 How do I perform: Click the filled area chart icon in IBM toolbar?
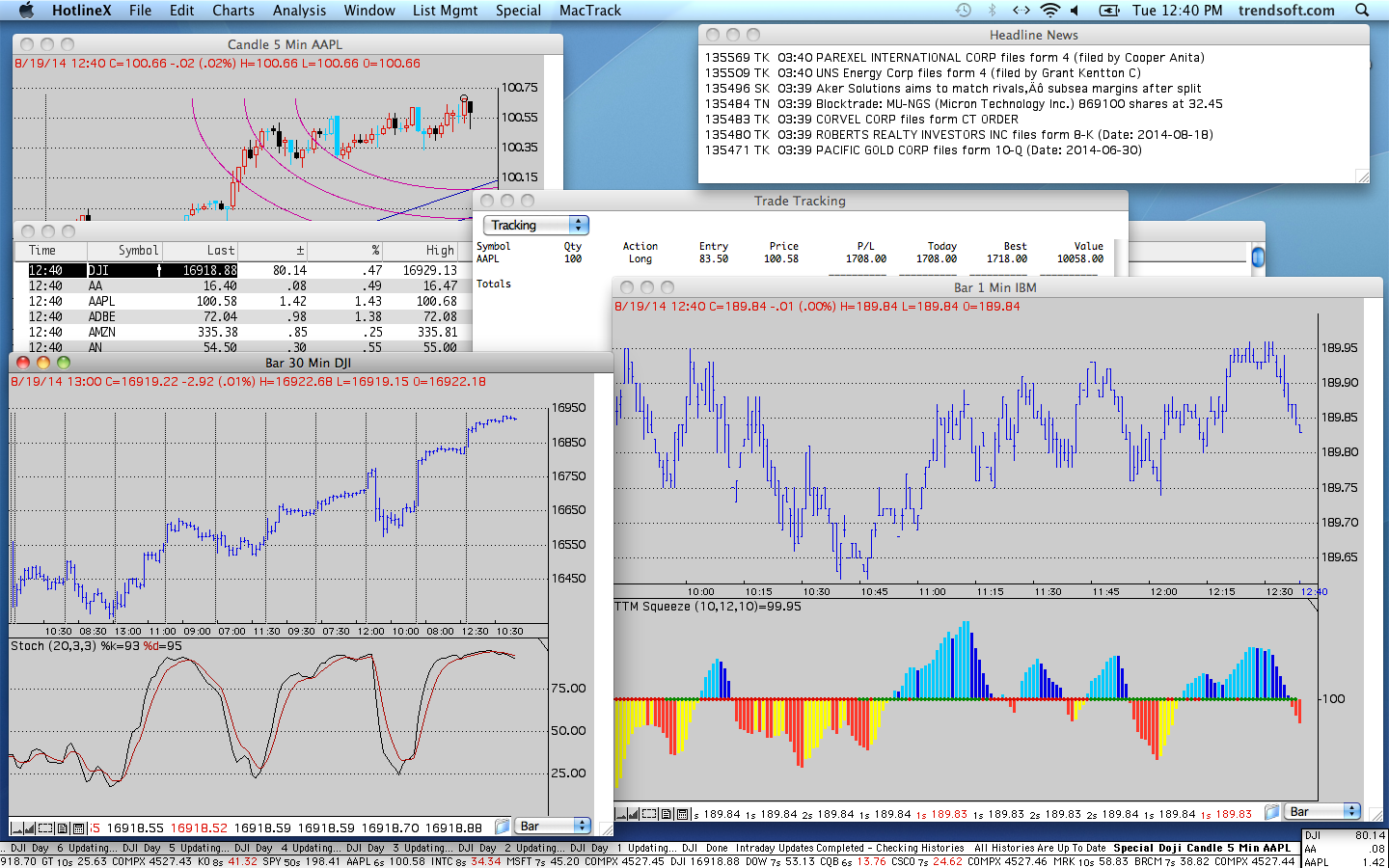coord(634,814)
